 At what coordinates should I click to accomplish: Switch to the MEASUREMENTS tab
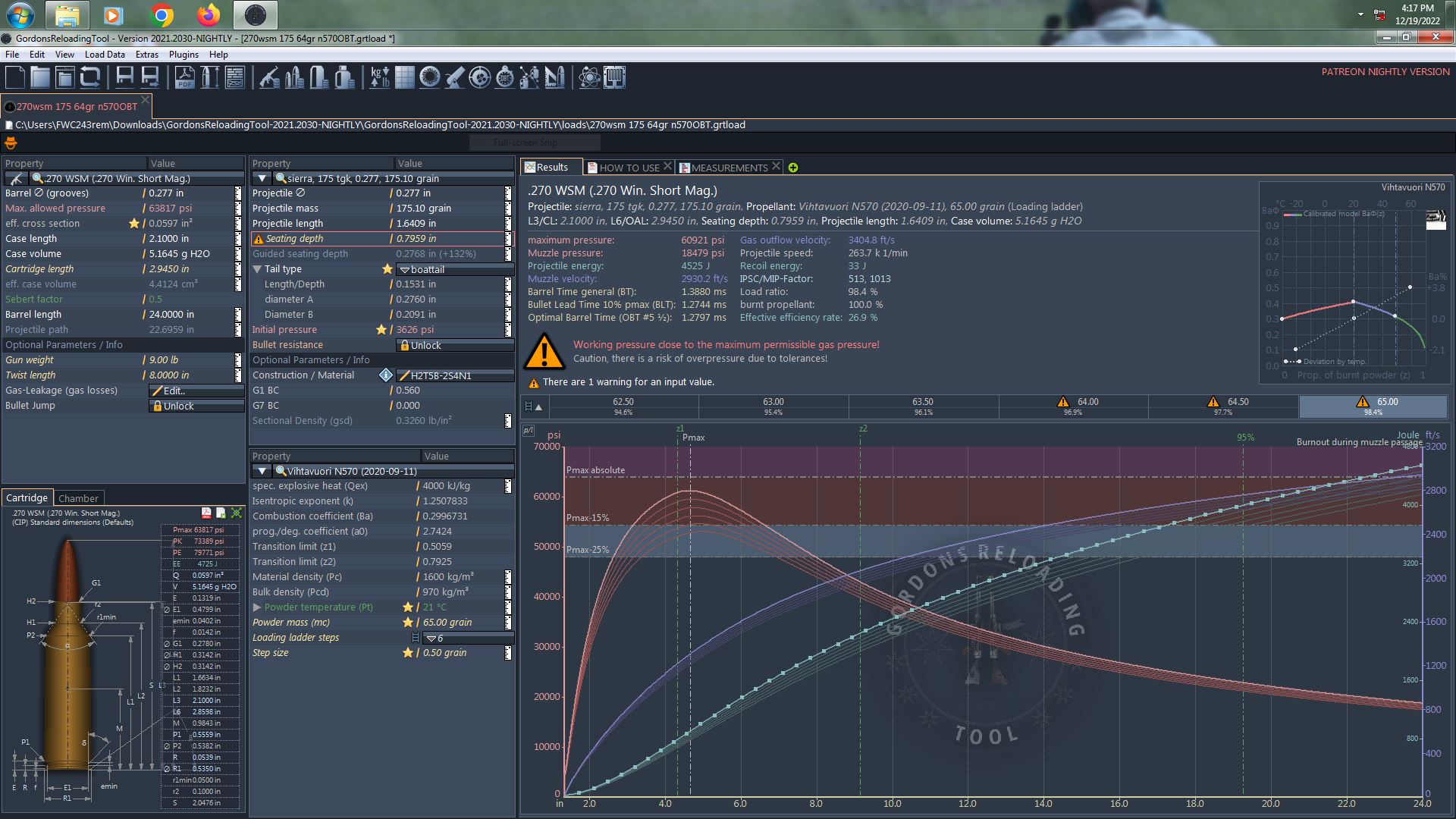click(x=730, y=168)
